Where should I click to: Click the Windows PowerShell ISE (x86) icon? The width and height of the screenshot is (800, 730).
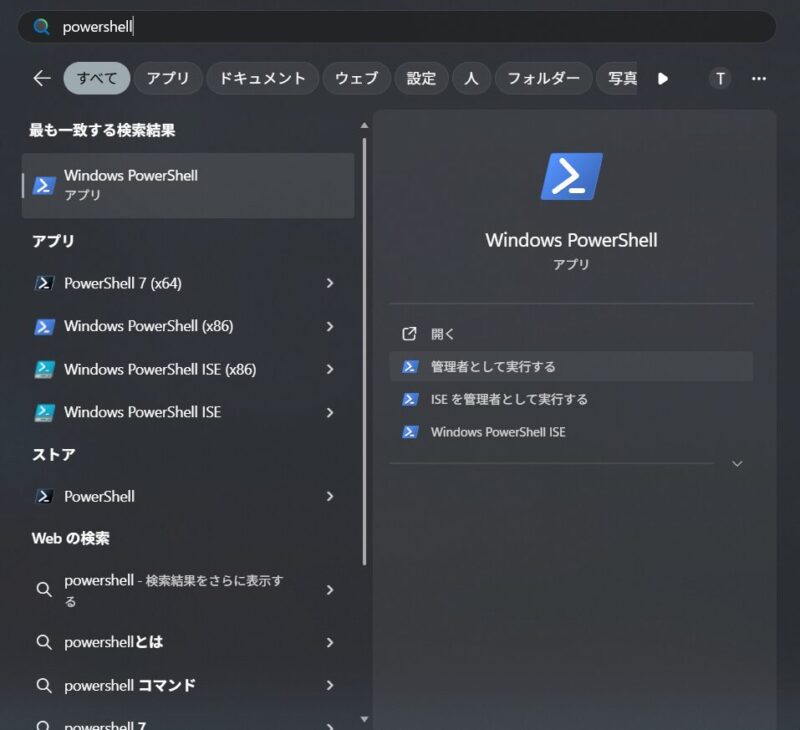pyautogui.click(x=45, y=369)
